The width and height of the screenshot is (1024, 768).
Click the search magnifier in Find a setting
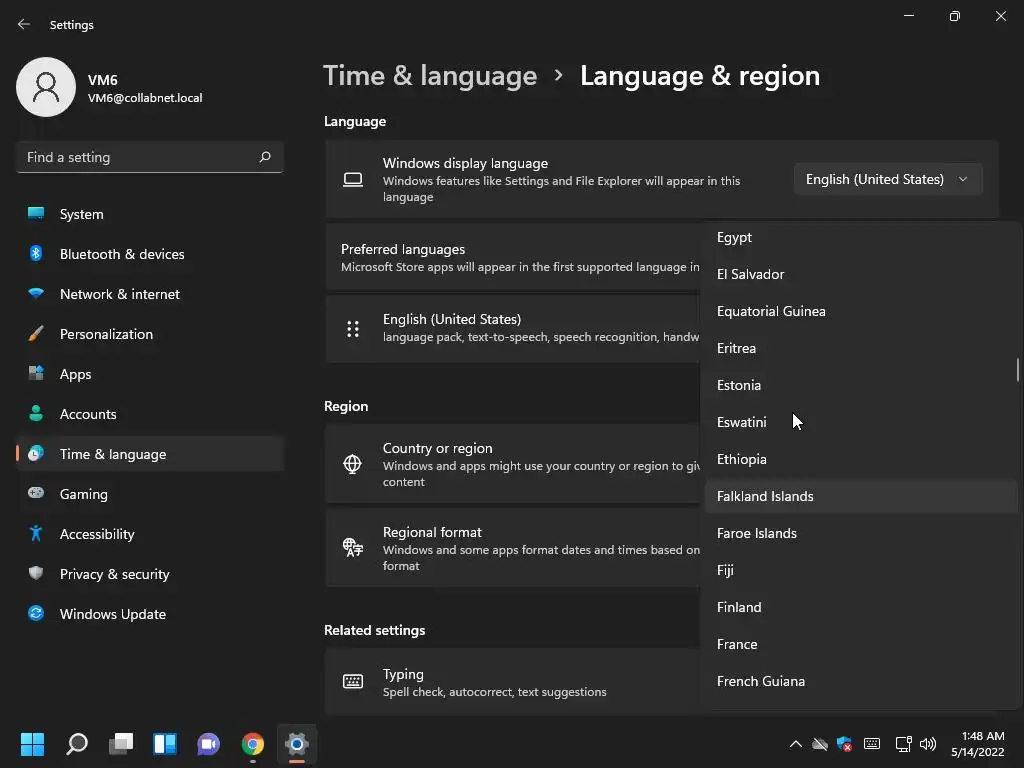tap(264, 157)
